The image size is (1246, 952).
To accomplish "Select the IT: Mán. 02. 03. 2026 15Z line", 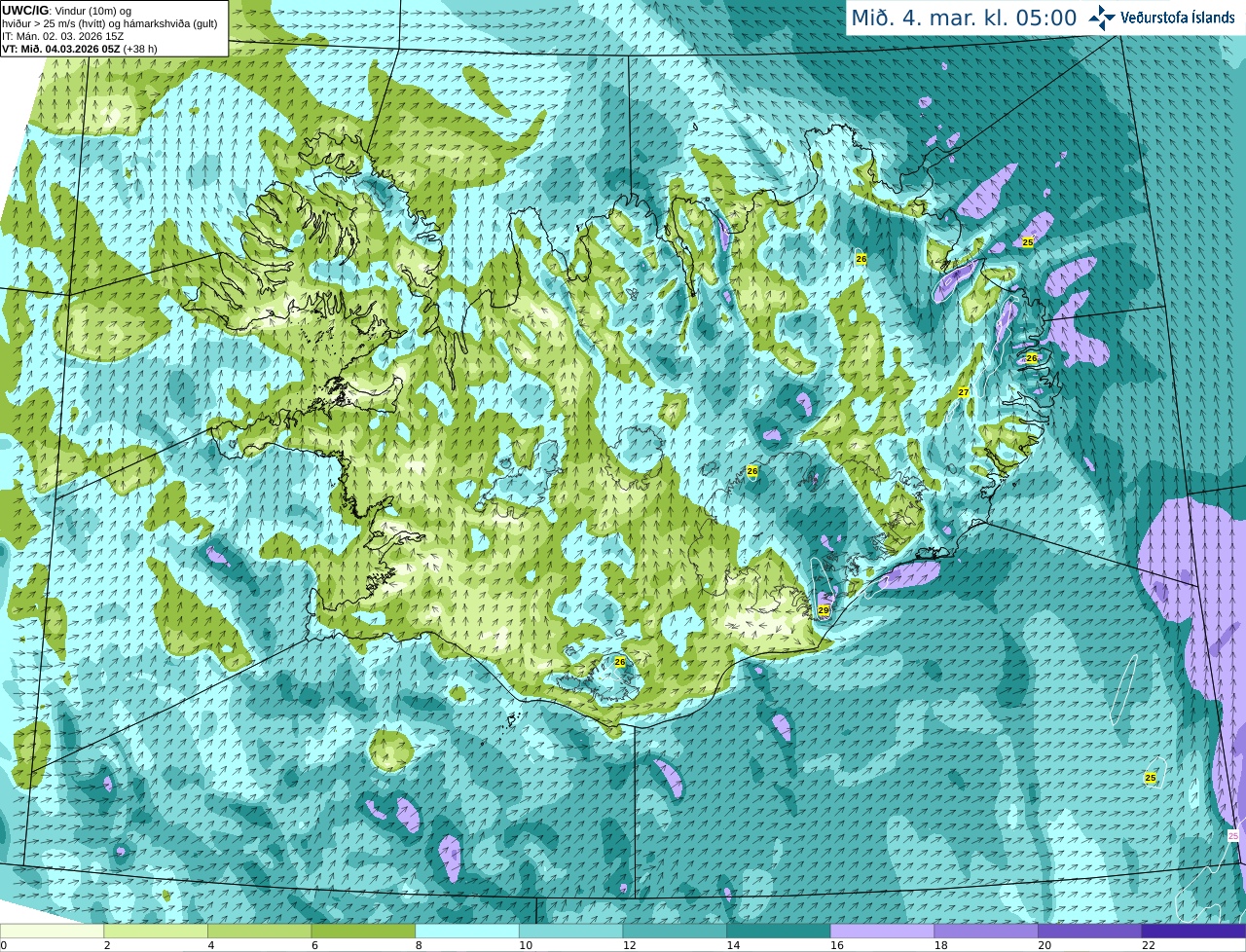I will pos(63,36).
